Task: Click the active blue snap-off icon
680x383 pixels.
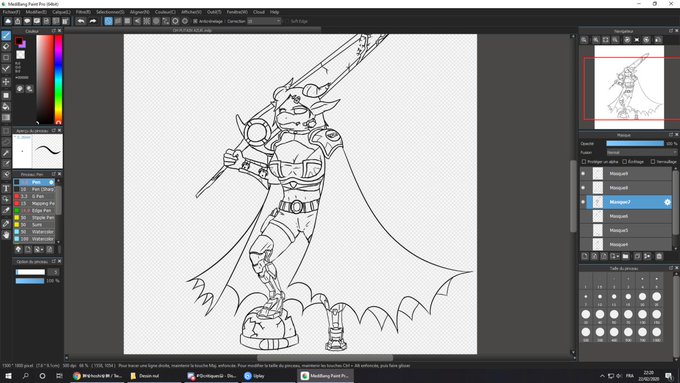Action: click(x=108, y=21)
